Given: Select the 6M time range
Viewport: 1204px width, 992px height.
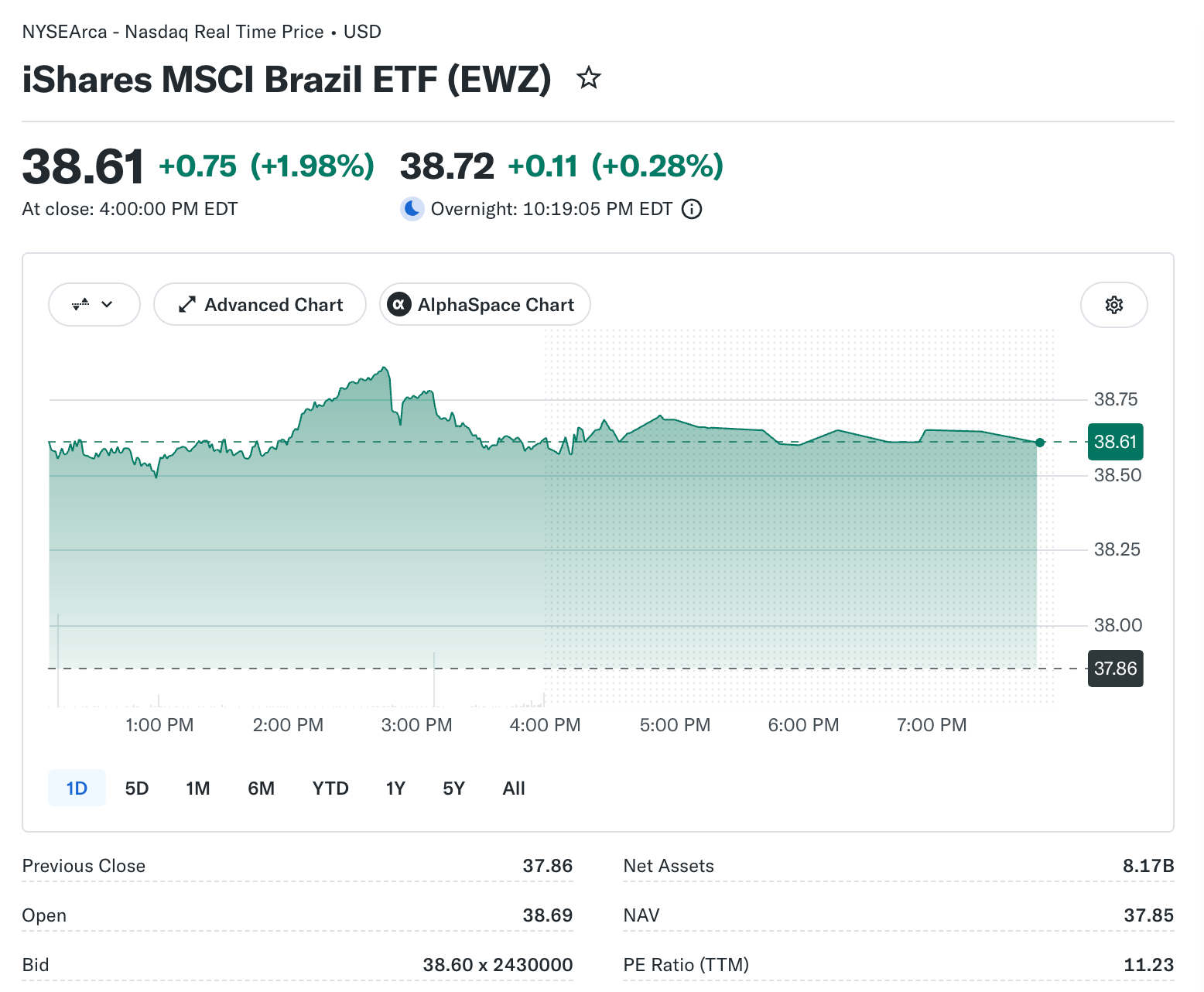Looking at the screenshot, I should tap(262, 788).
